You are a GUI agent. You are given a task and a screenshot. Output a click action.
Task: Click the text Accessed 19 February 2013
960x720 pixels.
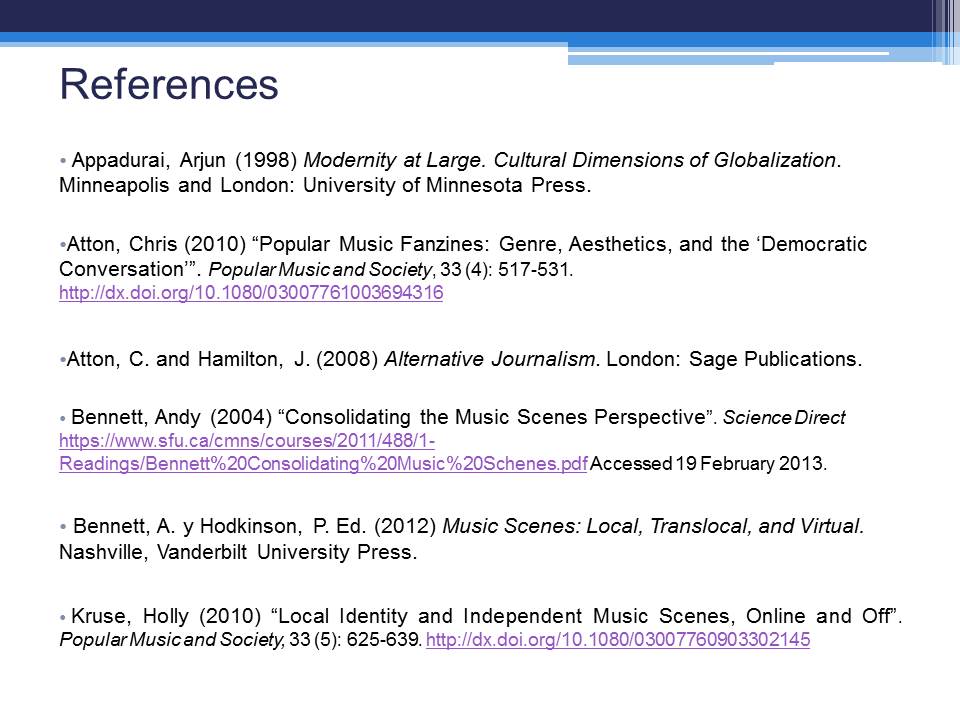point(709,464)
